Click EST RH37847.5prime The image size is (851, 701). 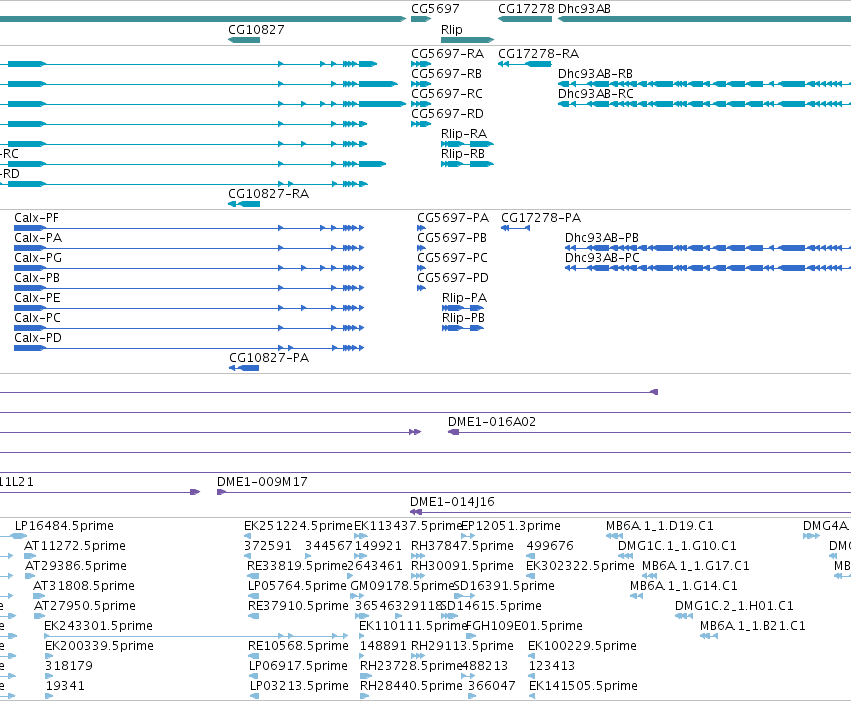[462, 546]
